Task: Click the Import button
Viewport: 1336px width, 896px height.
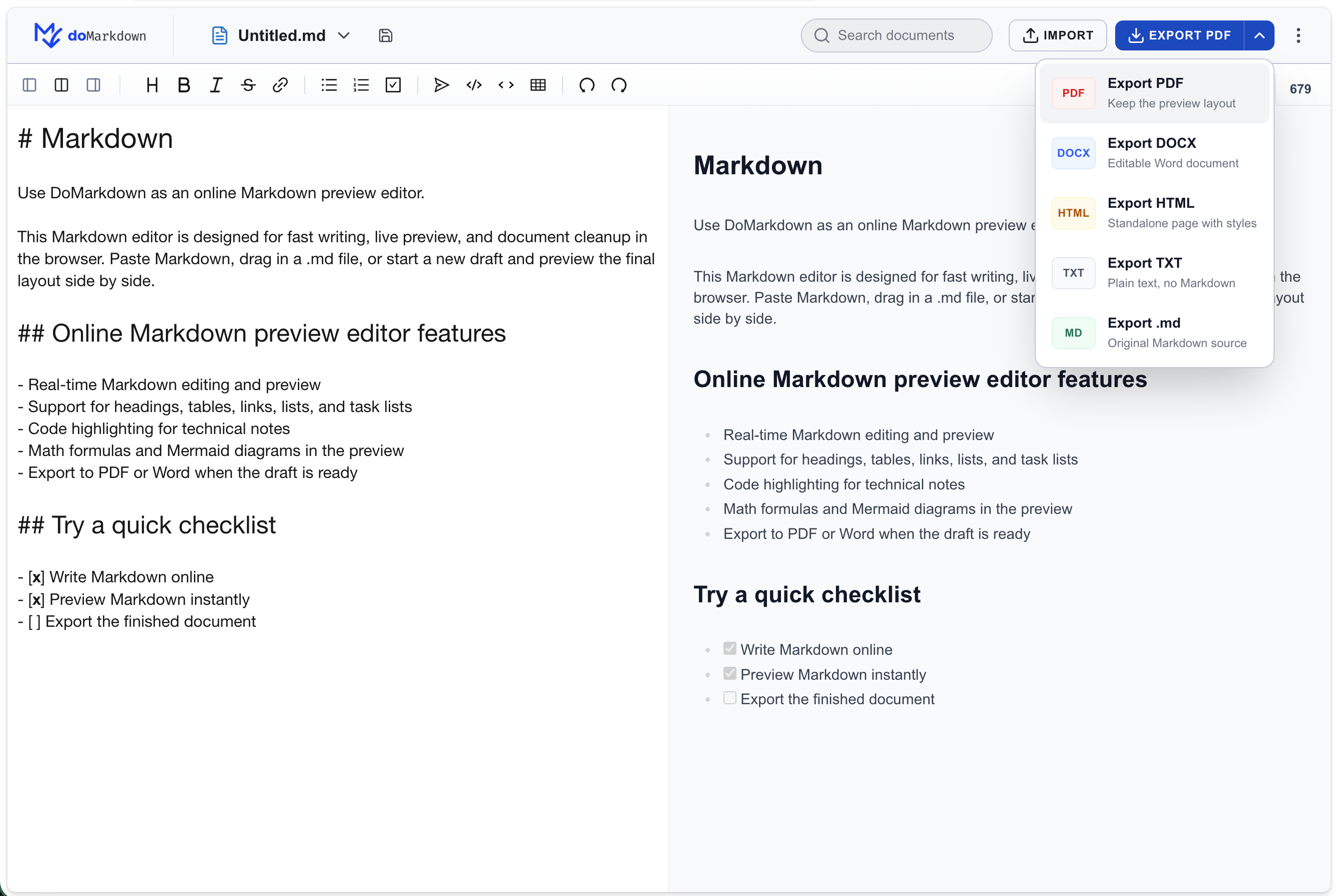Action: 1057,35
